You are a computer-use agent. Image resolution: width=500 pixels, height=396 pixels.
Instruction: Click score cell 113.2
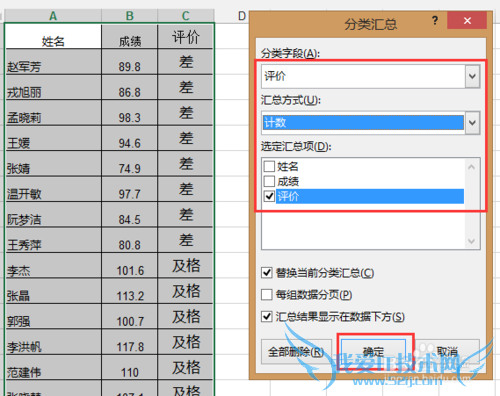point(130,291)
